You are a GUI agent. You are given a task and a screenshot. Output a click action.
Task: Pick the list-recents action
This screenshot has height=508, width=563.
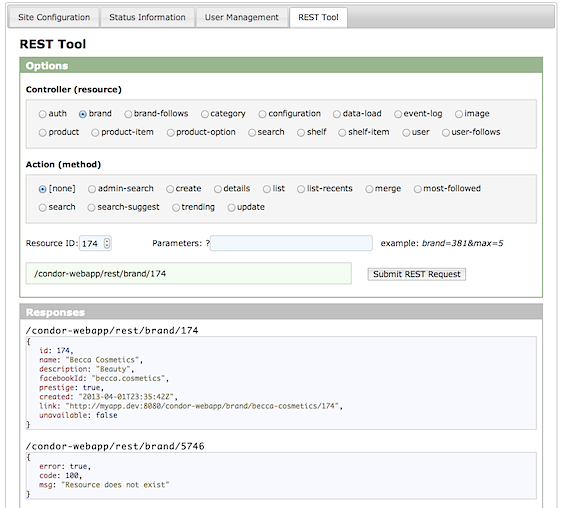[301, 189]
